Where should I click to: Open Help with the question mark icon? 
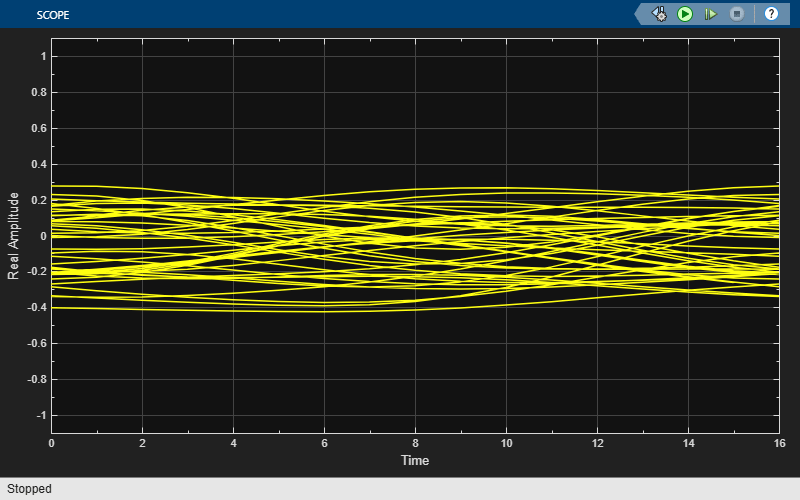point(771,14)
